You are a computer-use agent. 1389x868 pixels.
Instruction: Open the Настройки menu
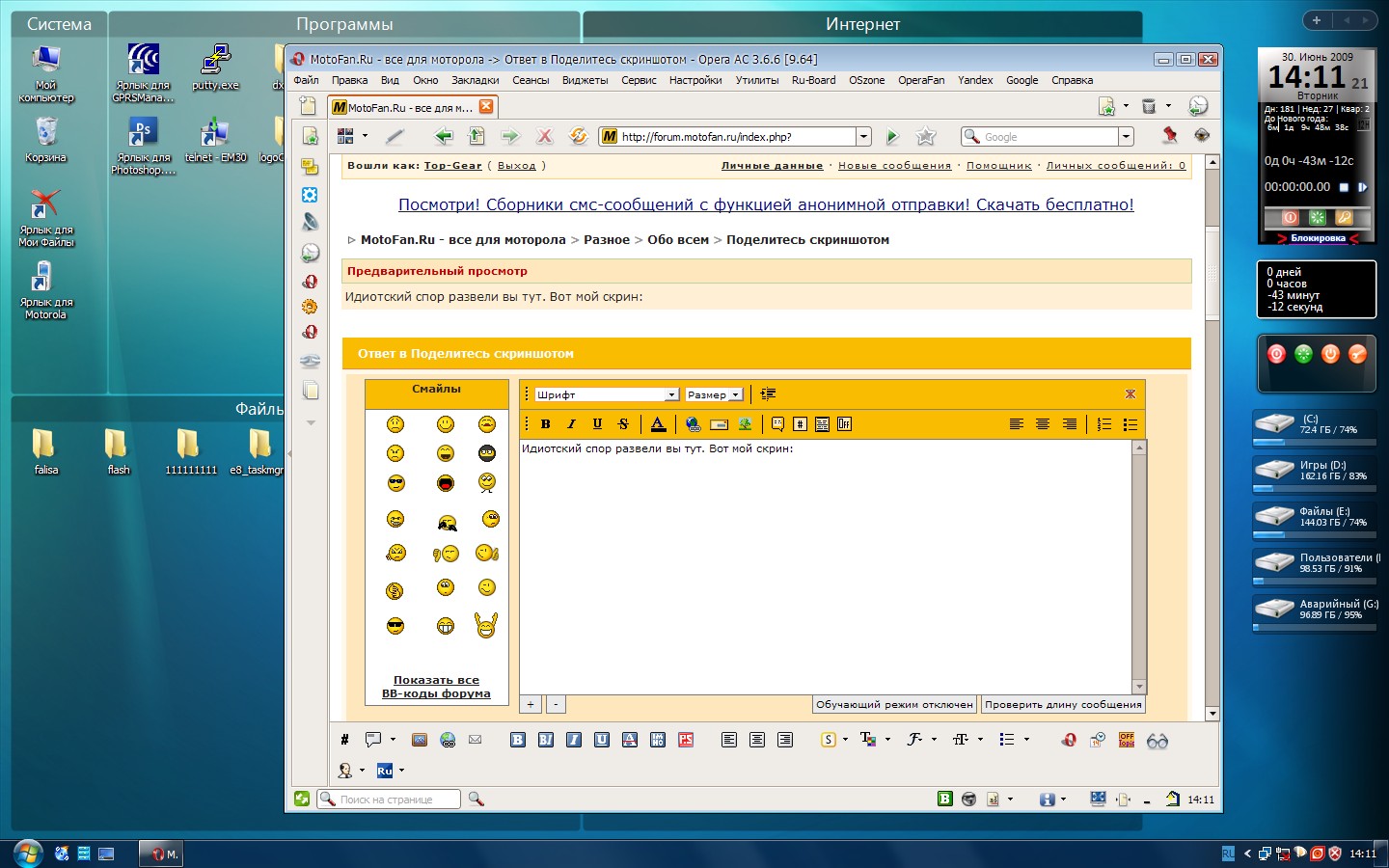(695, 80)
